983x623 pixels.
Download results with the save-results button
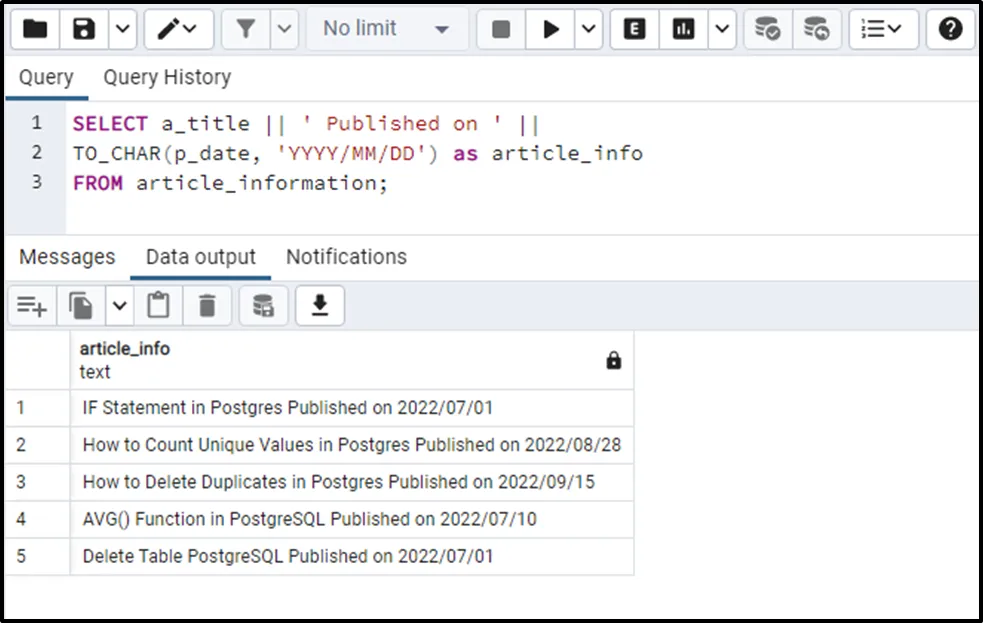point(320,305)
